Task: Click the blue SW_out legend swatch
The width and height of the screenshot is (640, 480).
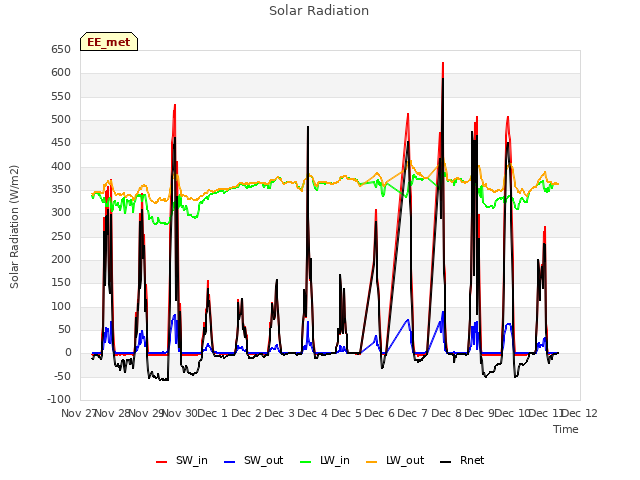Action: (x=230, y=462)
